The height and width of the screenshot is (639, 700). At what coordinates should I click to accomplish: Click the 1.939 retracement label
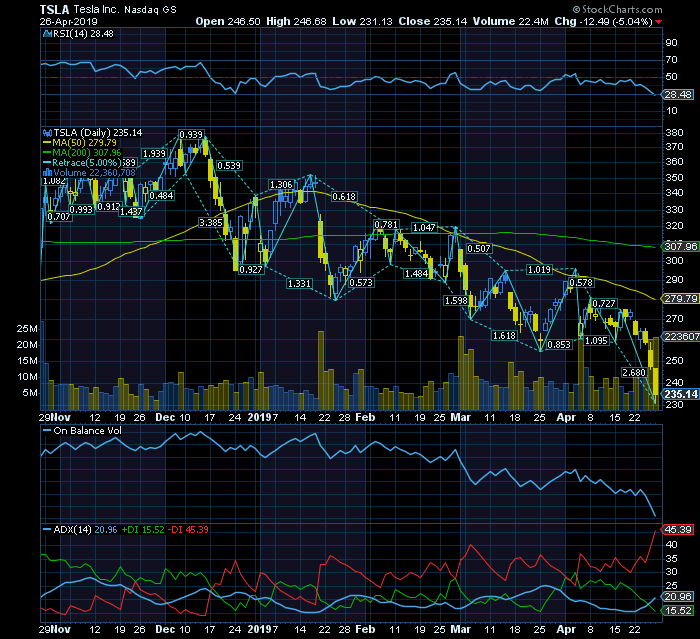coord(154,154)
